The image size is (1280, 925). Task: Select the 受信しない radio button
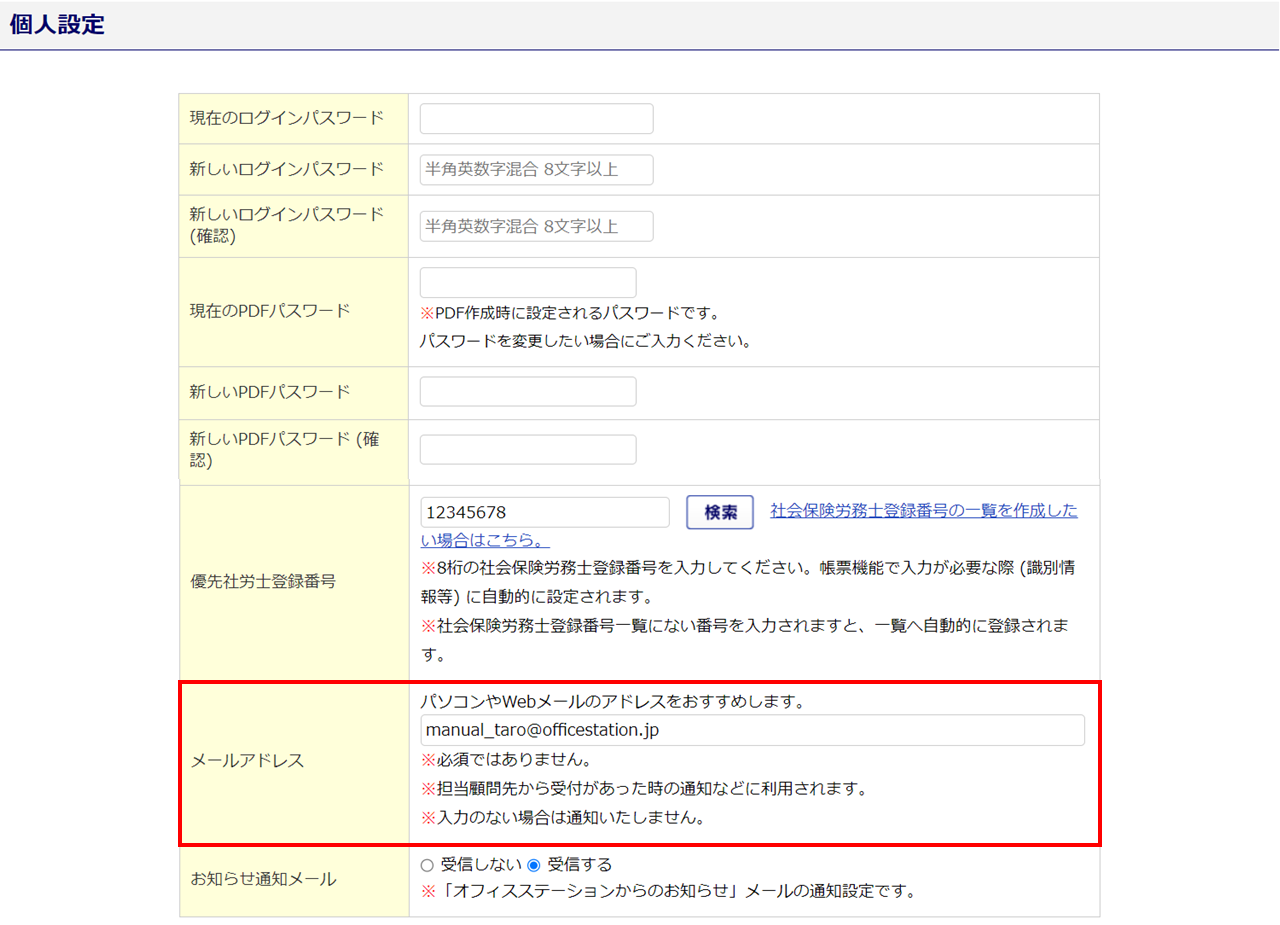coord(427,865)
